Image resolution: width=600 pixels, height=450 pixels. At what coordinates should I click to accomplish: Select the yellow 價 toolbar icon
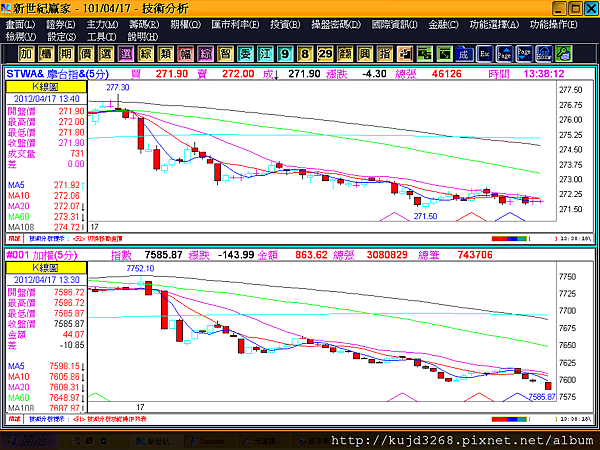(86, 54)
